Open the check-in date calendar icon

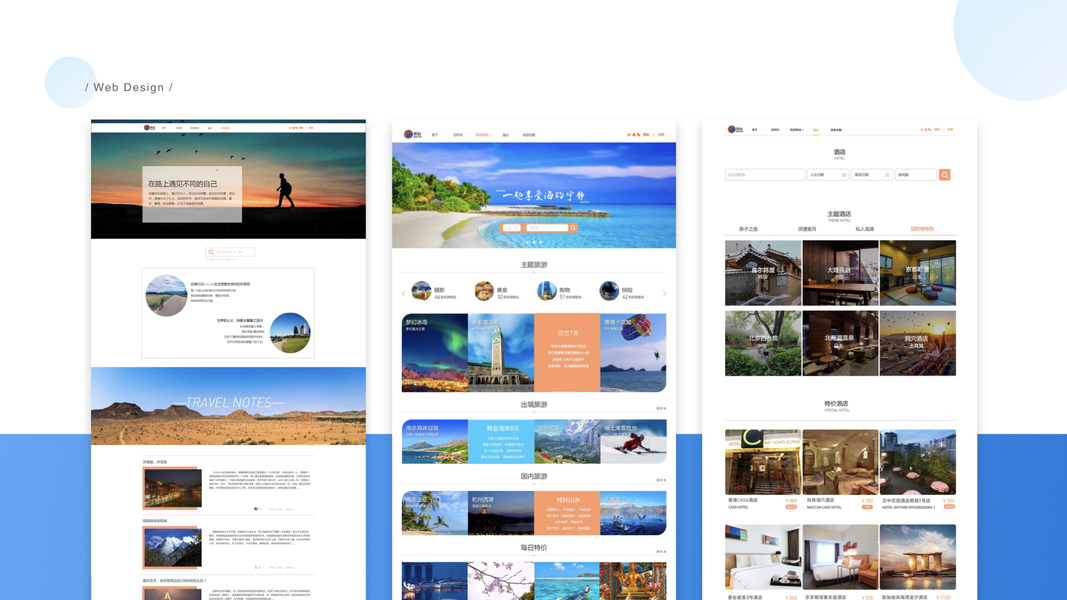click(844, 175)
